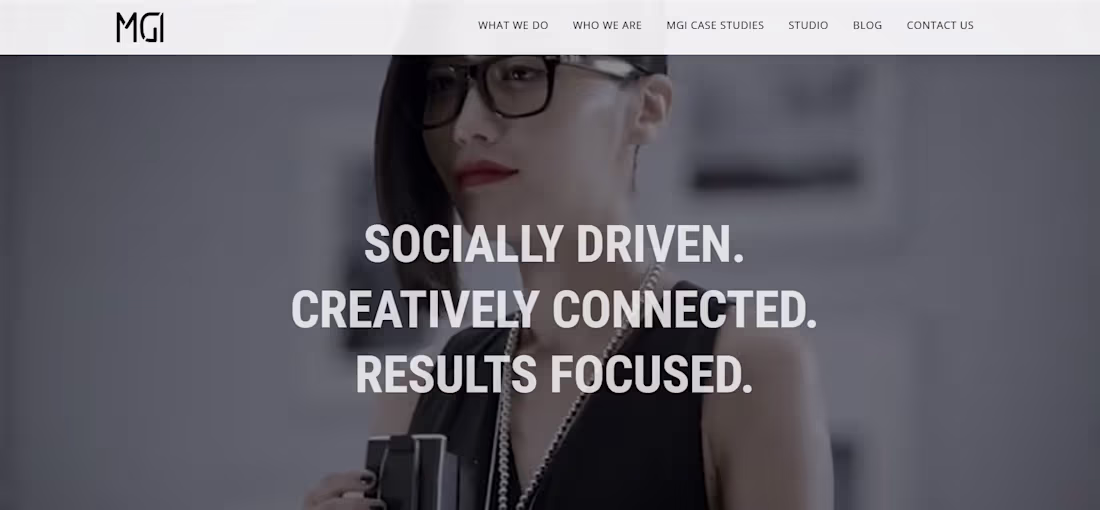Click the MGI logo in the header

click(140, 27)
